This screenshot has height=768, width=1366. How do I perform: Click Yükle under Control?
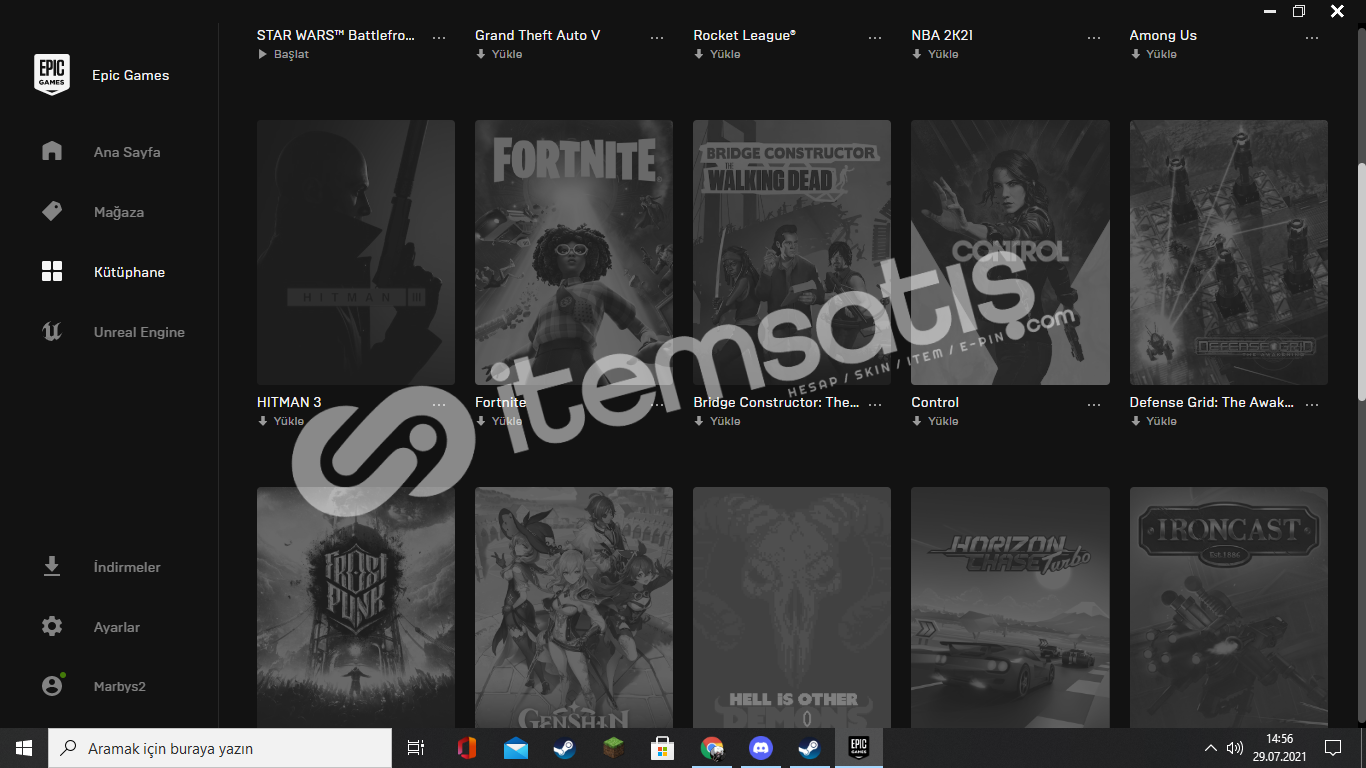(x=935, y=421)
